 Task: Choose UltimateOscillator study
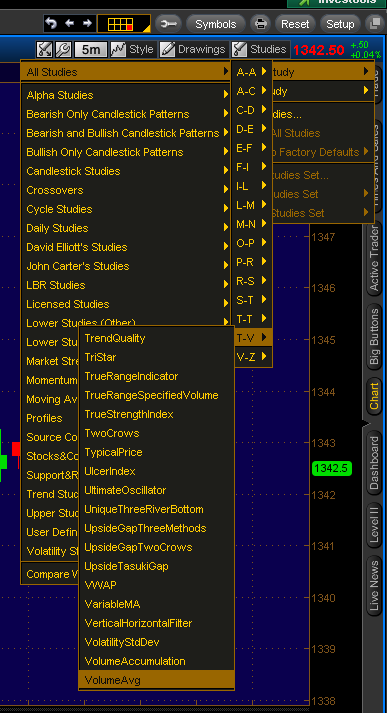156,490
